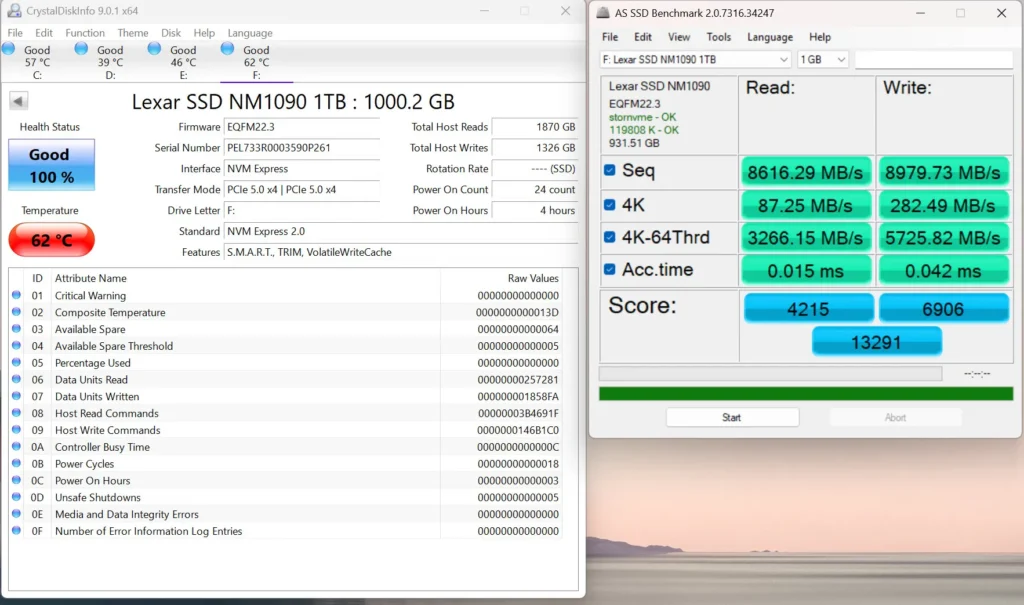Open CrystalDiskInfo Language menu
The image size is (1024, 605).
coord(250,33)
